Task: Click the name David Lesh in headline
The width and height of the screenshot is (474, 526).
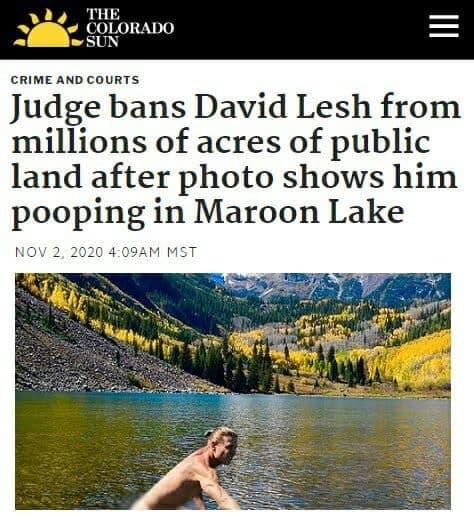Action: pos(283,106)
